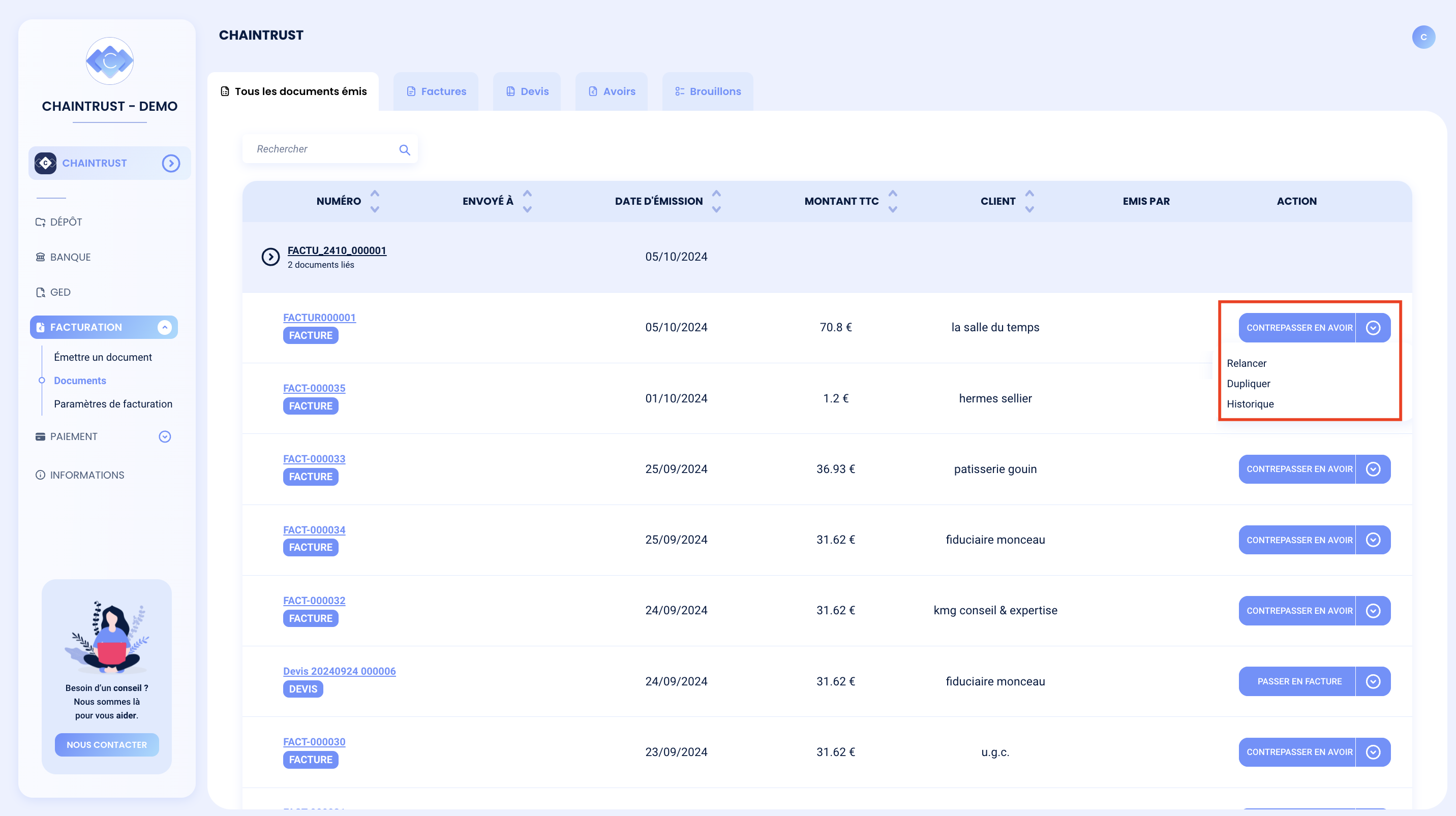Switch to the Avoirs tab
The width and height of the screenshot is (1456, 816).
[612, 91]
